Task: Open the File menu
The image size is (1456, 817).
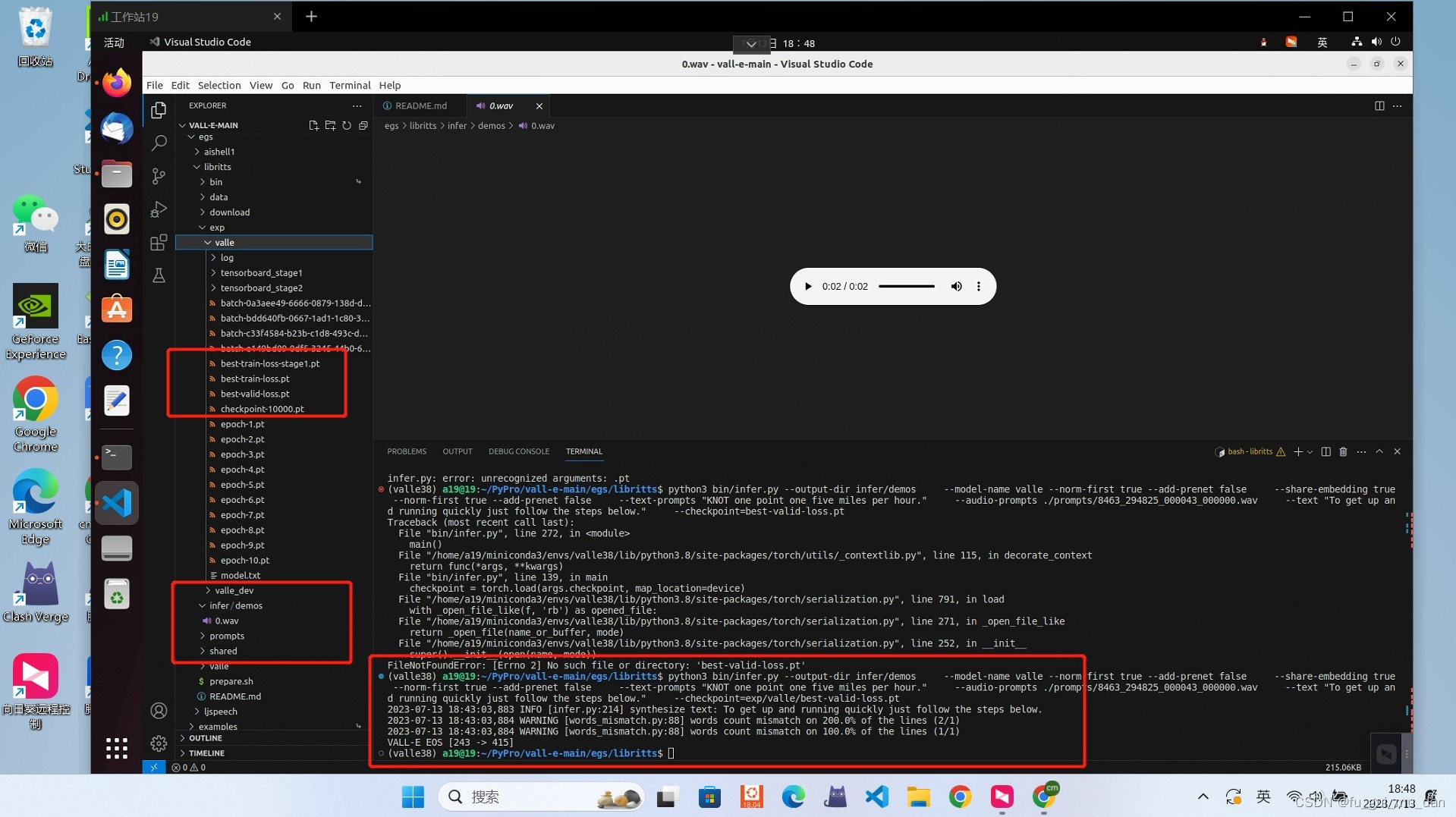Action: pos(155,86)
